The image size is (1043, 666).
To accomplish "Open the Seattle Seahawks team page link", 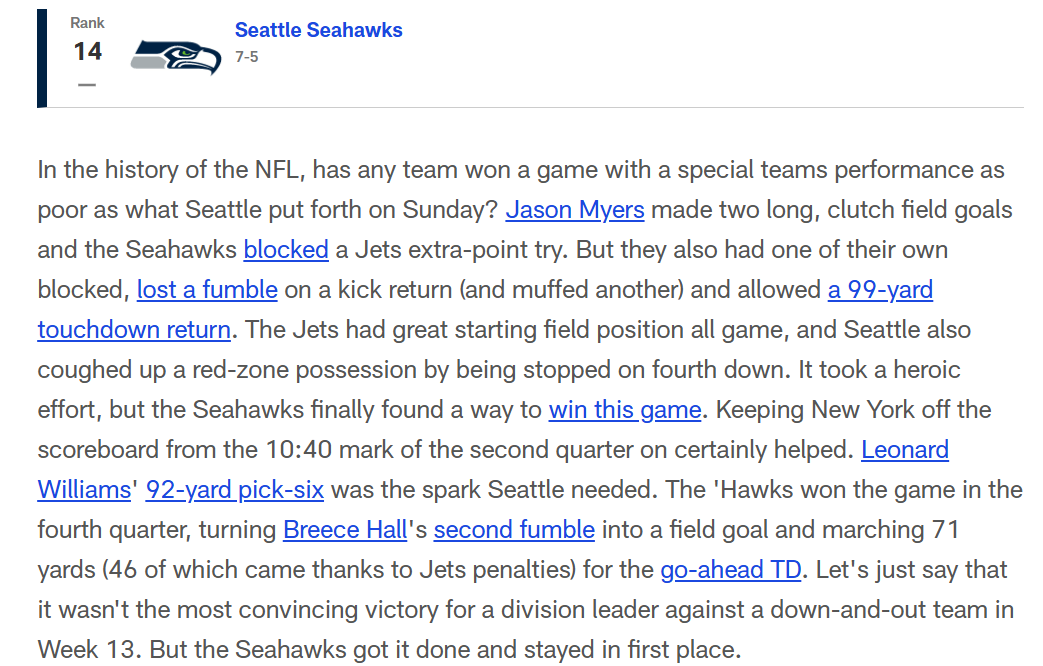I will (318, 31).
